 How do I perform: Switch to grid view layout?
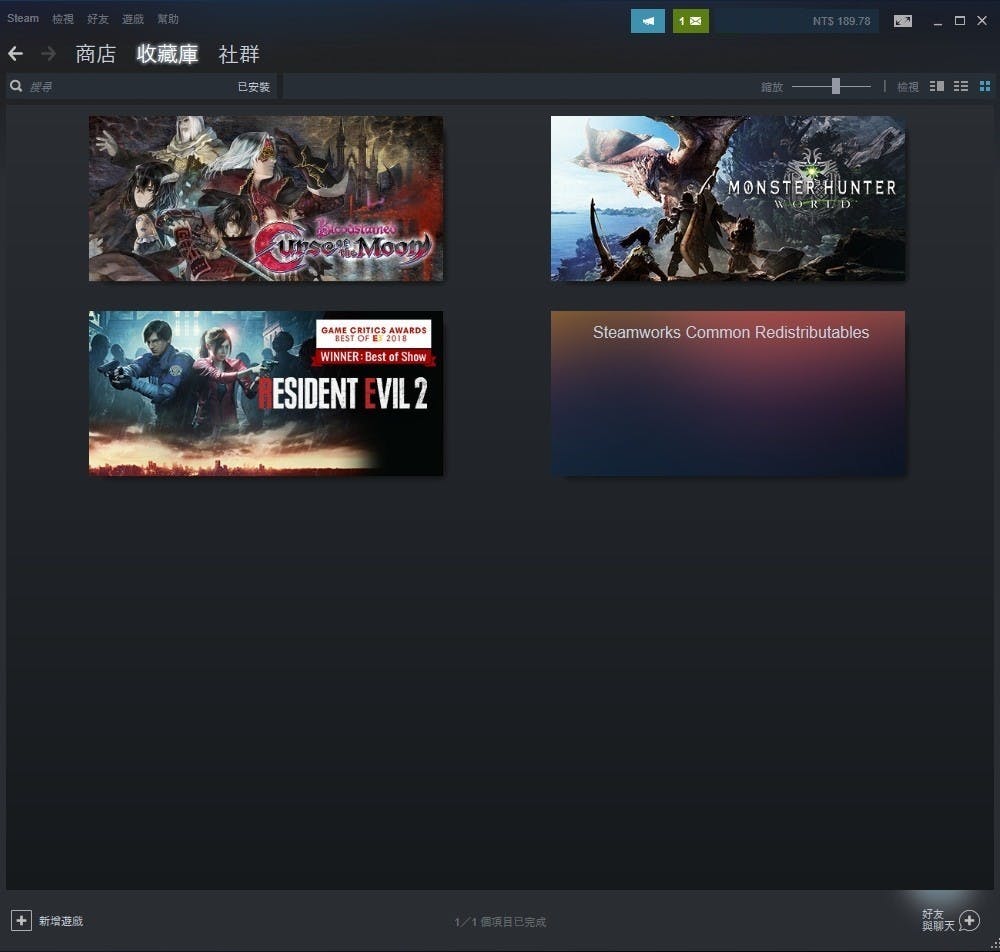point(985,87)
